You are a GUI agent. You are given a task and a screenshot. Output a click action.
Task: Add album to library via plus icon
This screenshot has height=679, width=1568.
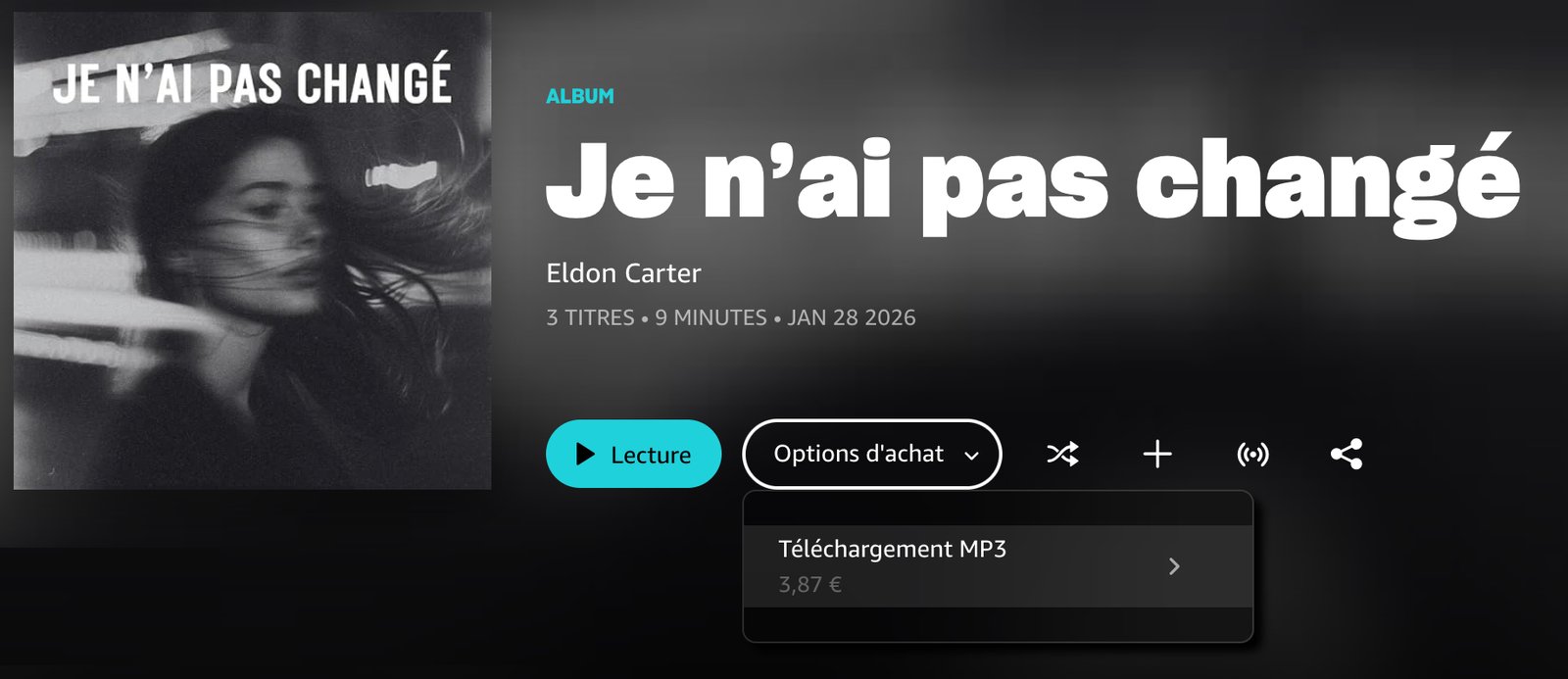click(1157, 454)
